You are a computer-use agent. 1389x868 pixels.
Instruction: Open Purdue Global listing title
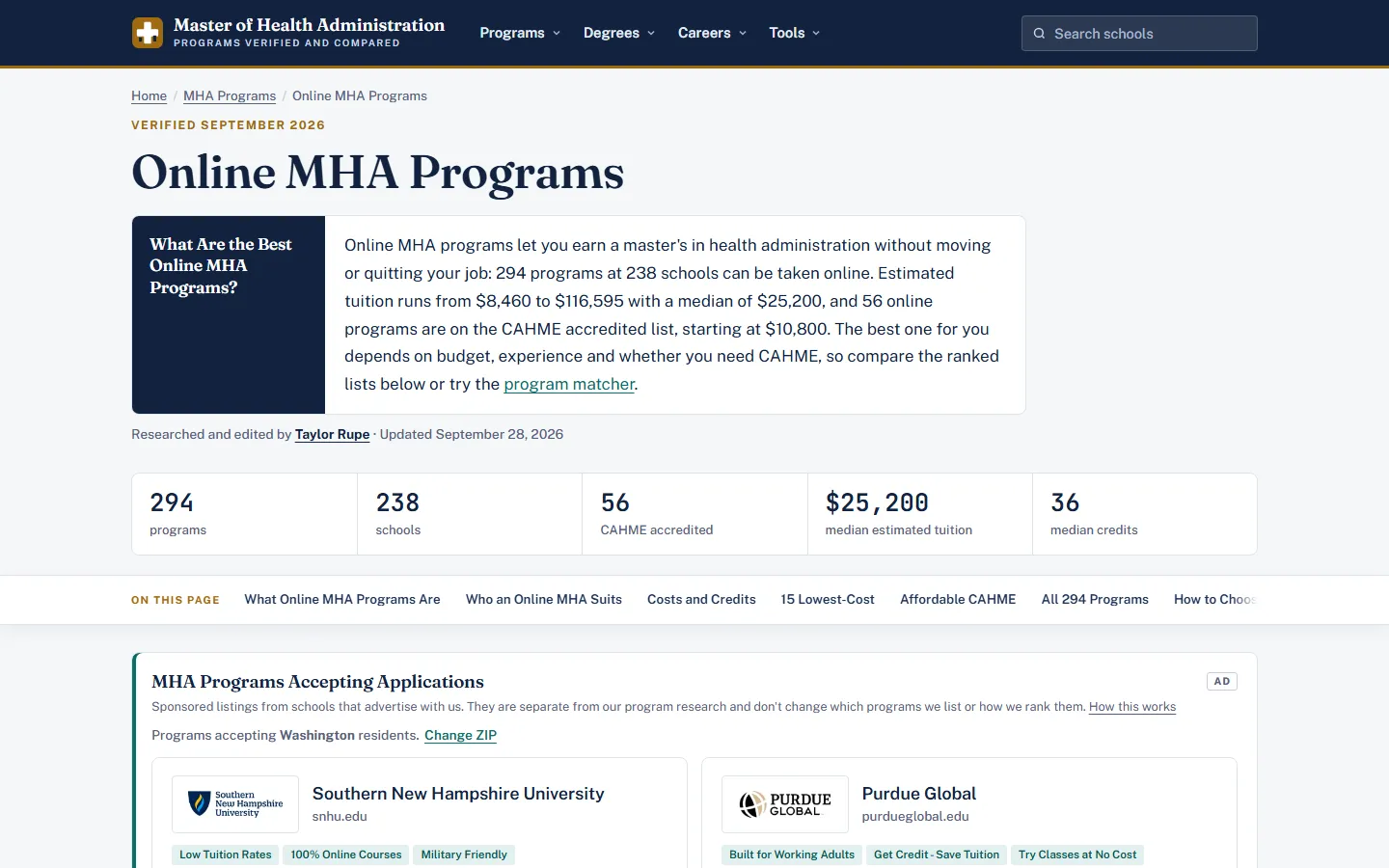919,794
